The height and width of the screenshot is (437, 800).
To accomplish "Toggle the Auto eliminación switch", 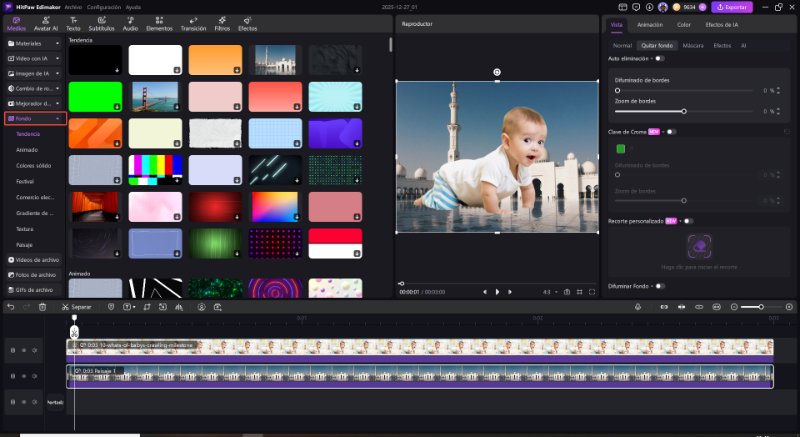I will coord(660,59).
